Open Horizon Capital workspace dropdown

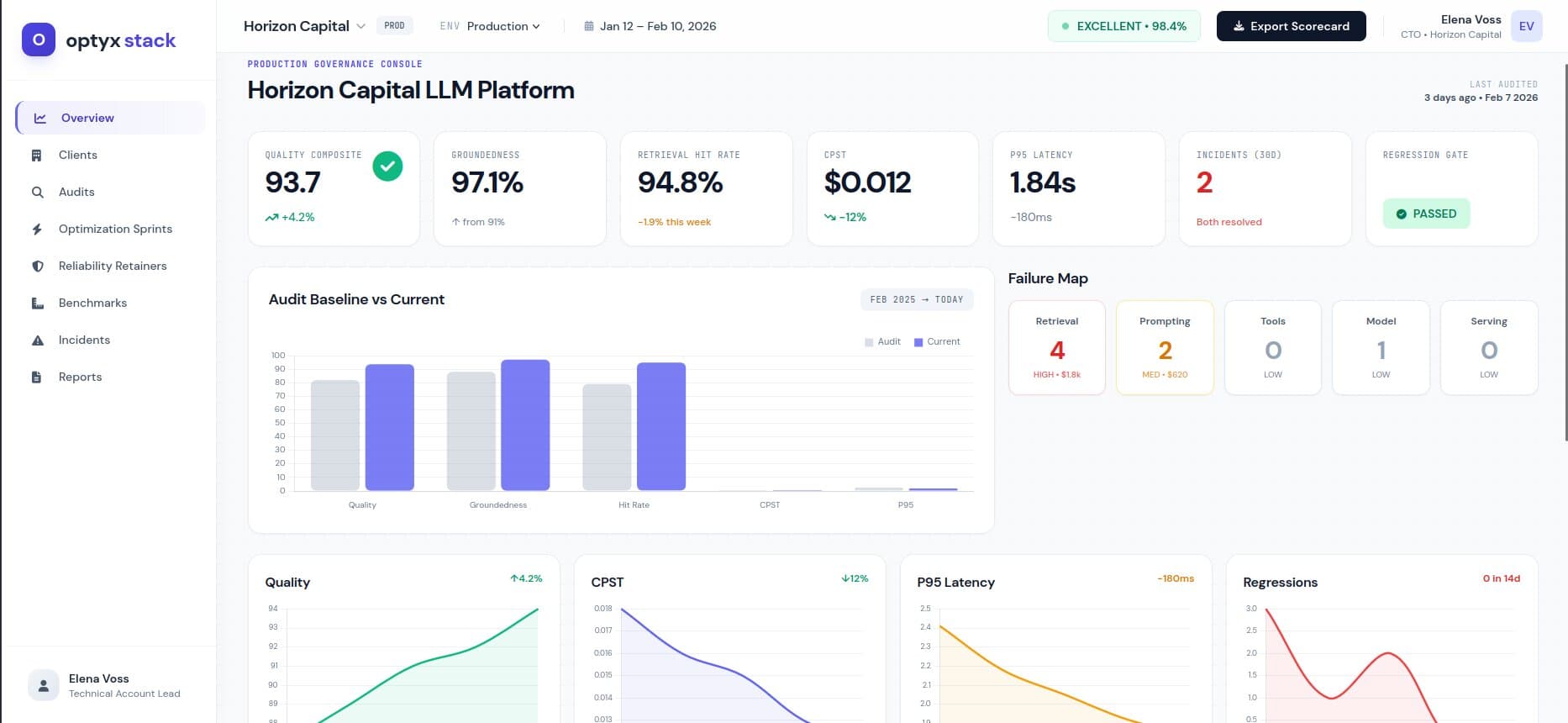[x=304, y=26]
